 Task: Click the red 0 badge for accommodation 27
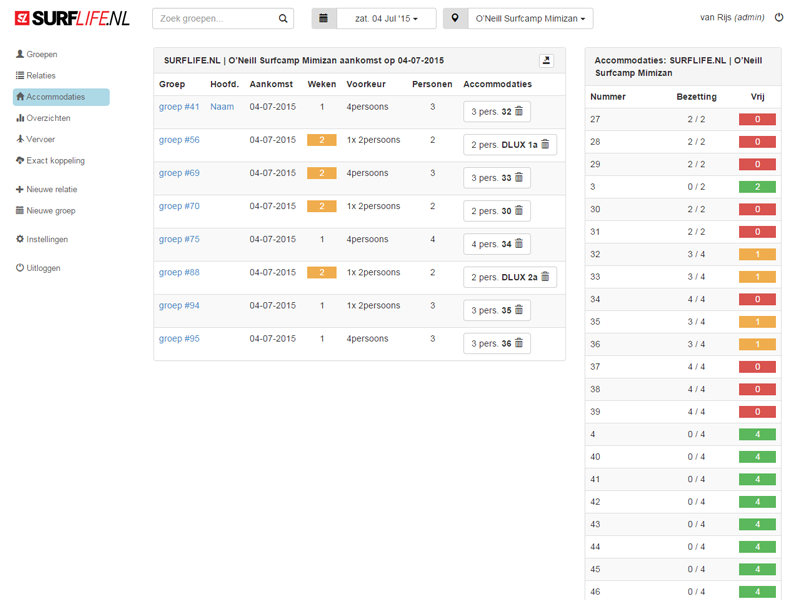tap(757, 119)
